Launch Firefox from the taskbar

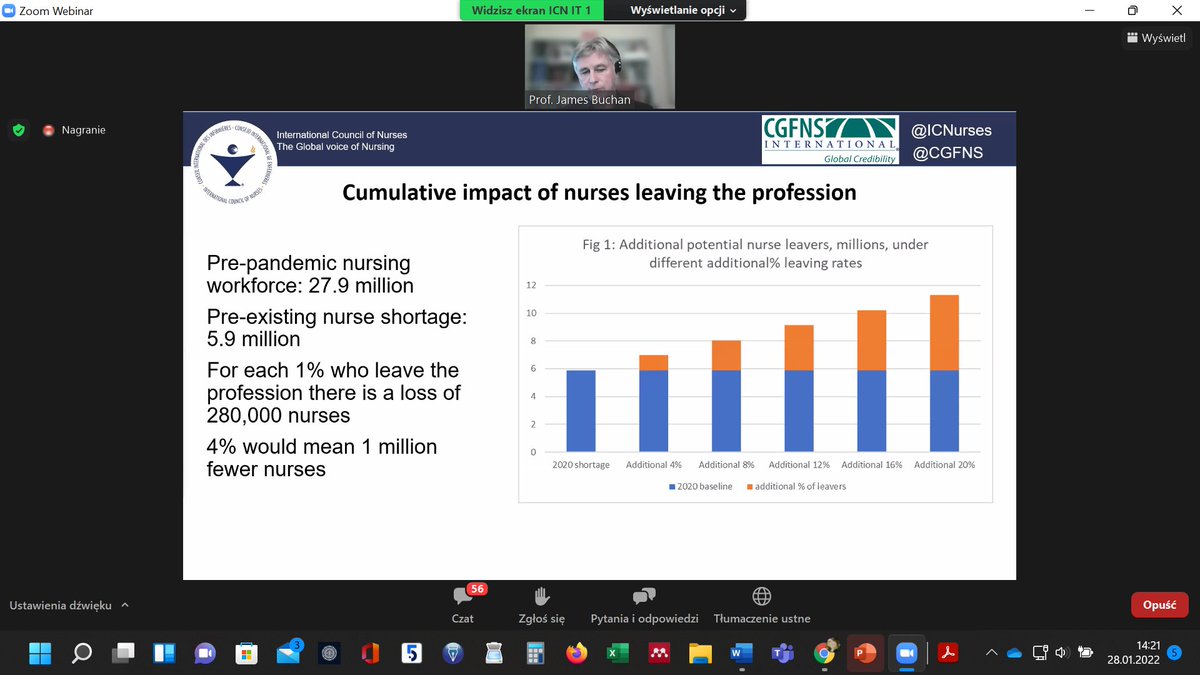(576, 653)
